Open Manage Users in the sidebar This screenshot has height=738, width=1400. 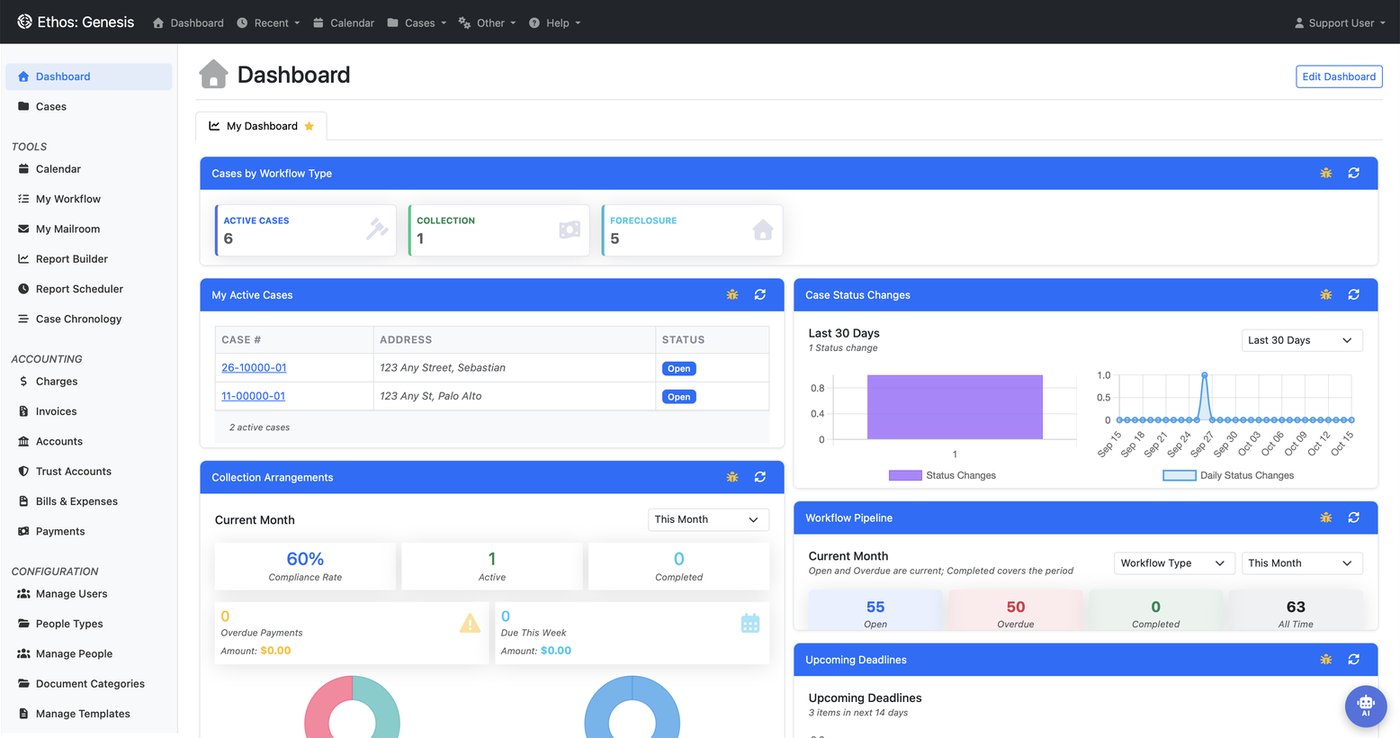point(89,594)
